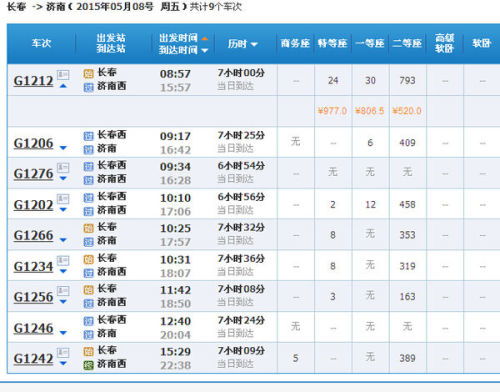Screen dimensions: 500x392
Task: Open ID card icon beside G1234
Action: 63,260
